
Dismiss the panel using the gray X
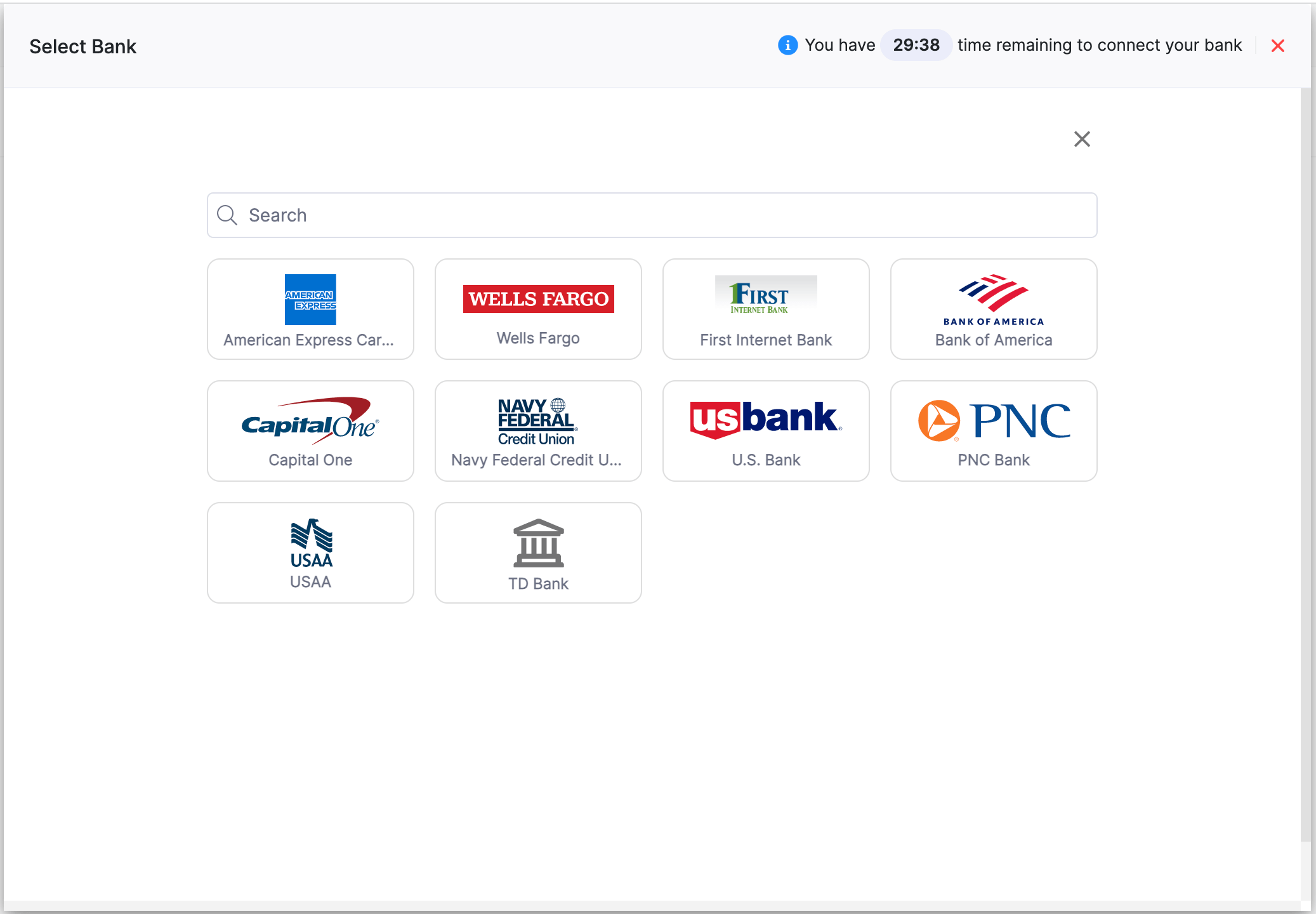pos(1082,139)
